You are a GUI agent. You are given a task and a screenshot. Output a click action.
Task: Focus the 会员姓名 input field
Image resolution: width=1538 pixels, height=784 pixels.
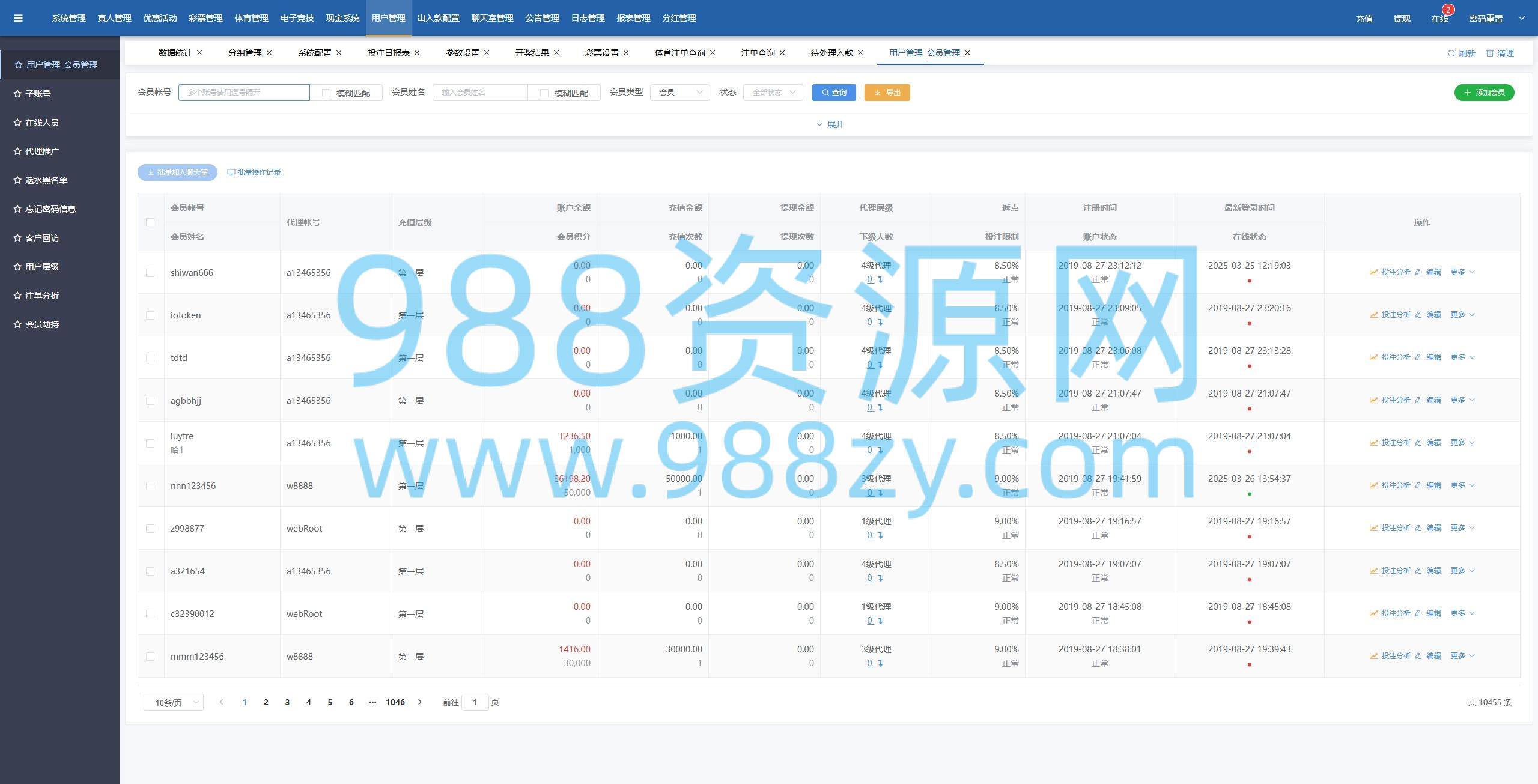pyautogui.click(x=479, y=93)
